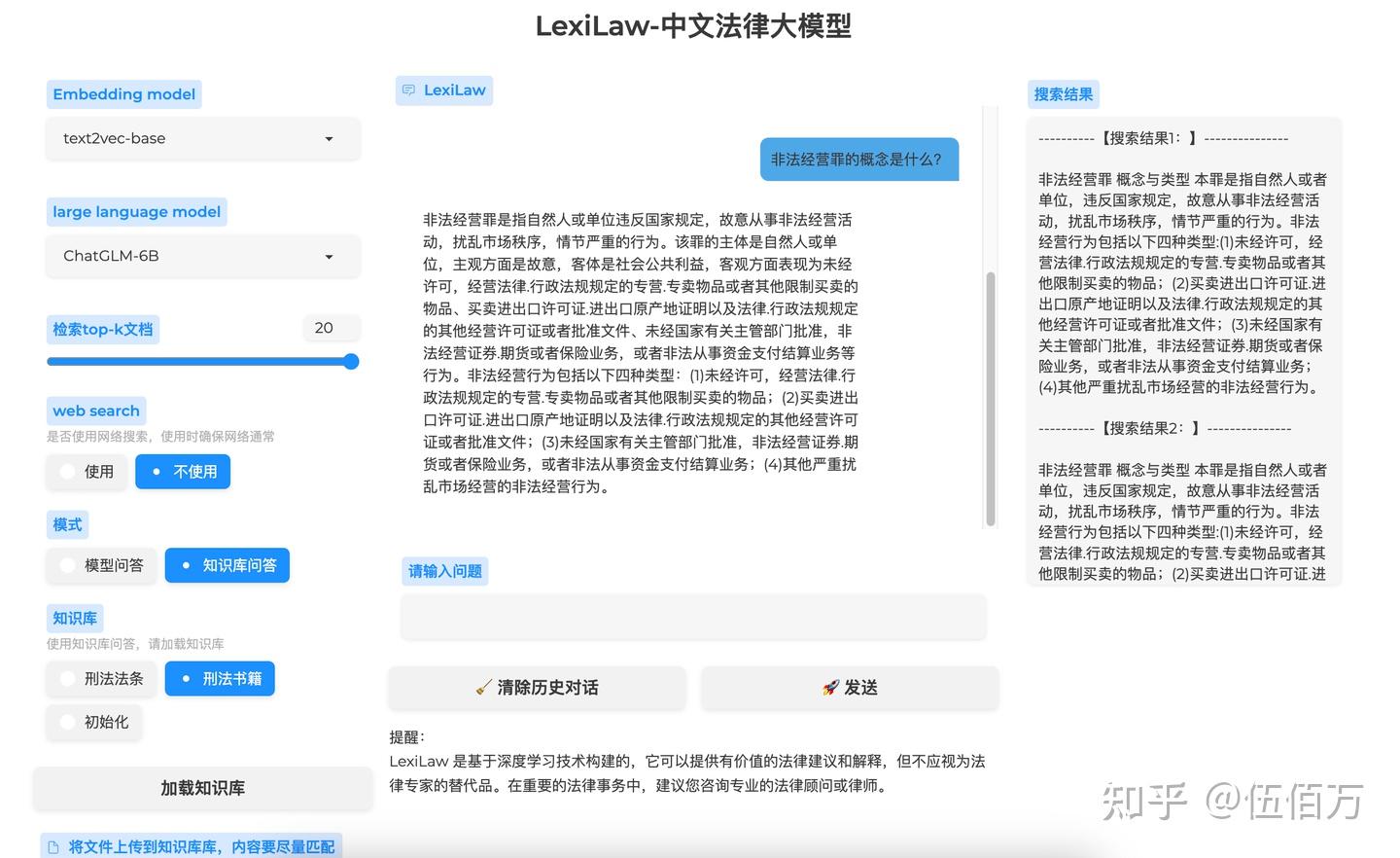Screen dimensions: 1400x858
Task: Click the 发送 send button
Action: click(848, 687)
